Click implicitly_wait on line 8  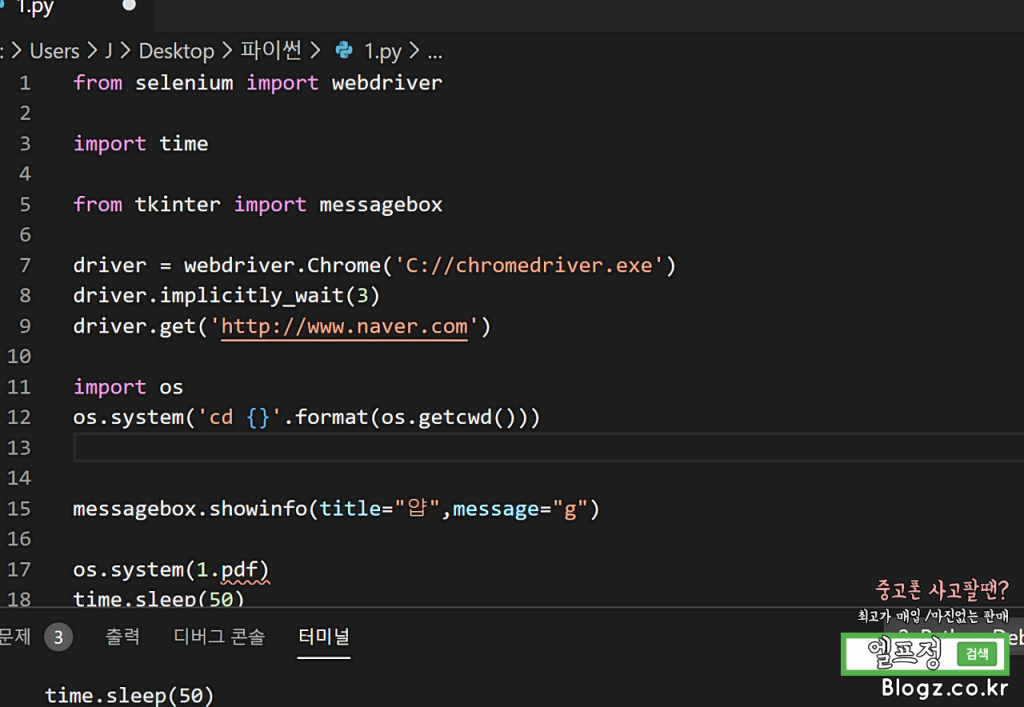tap(252, 296)
